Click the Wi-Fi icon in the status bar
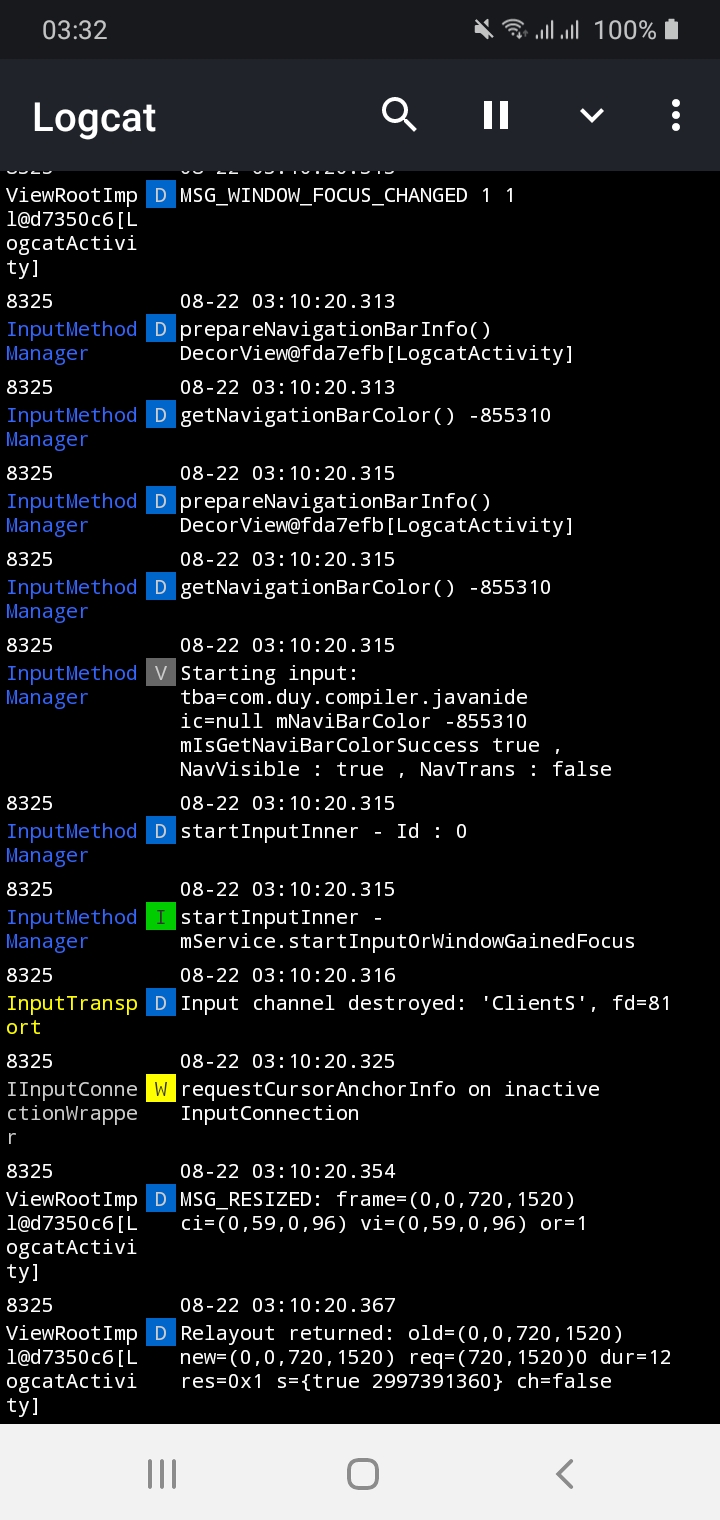Viewport: 720px width, 1520px height. coord(516,29)
